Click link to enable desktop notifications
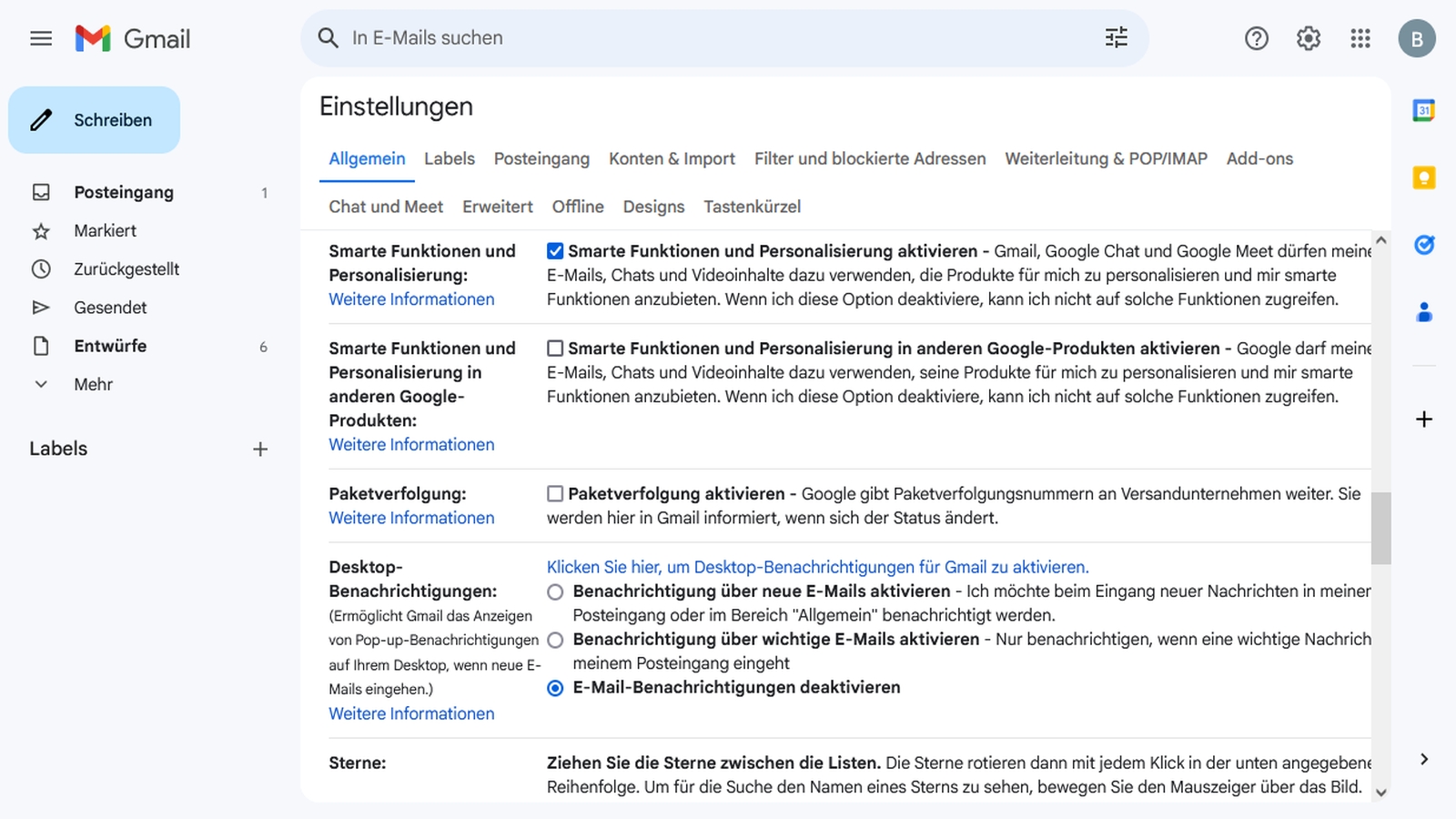Viewport: 1456px width, 819px height. coord(817,567)
